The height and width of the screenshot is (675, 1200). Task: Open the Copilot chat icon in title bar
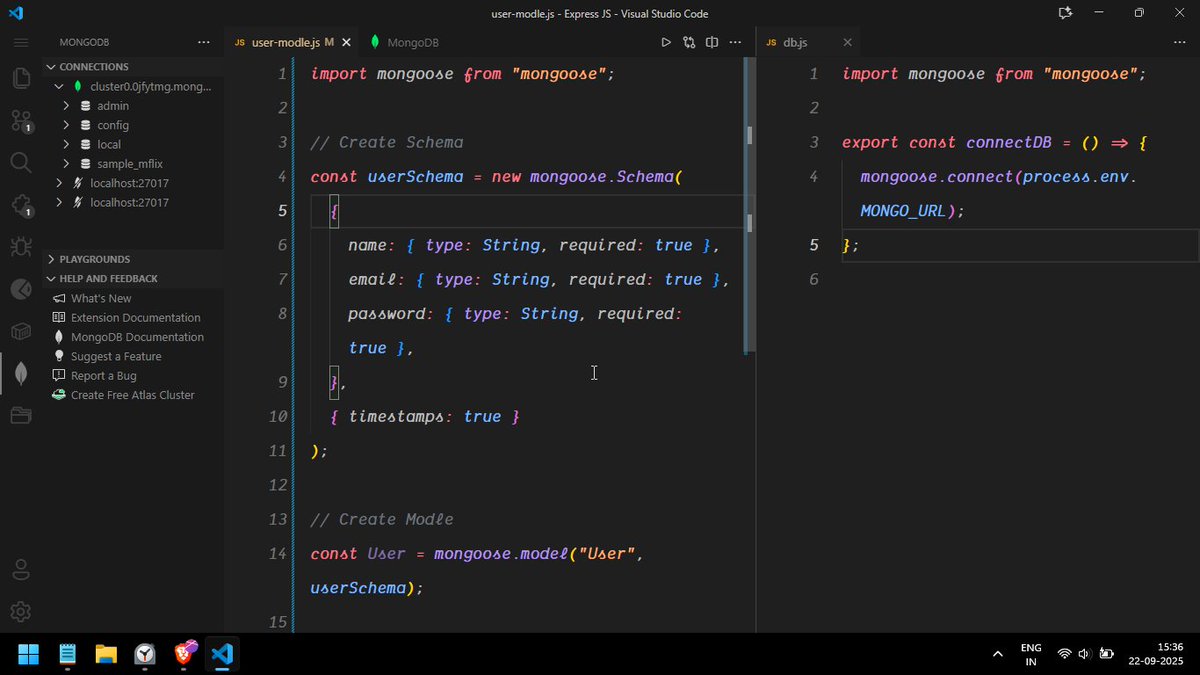[1065, 13]
